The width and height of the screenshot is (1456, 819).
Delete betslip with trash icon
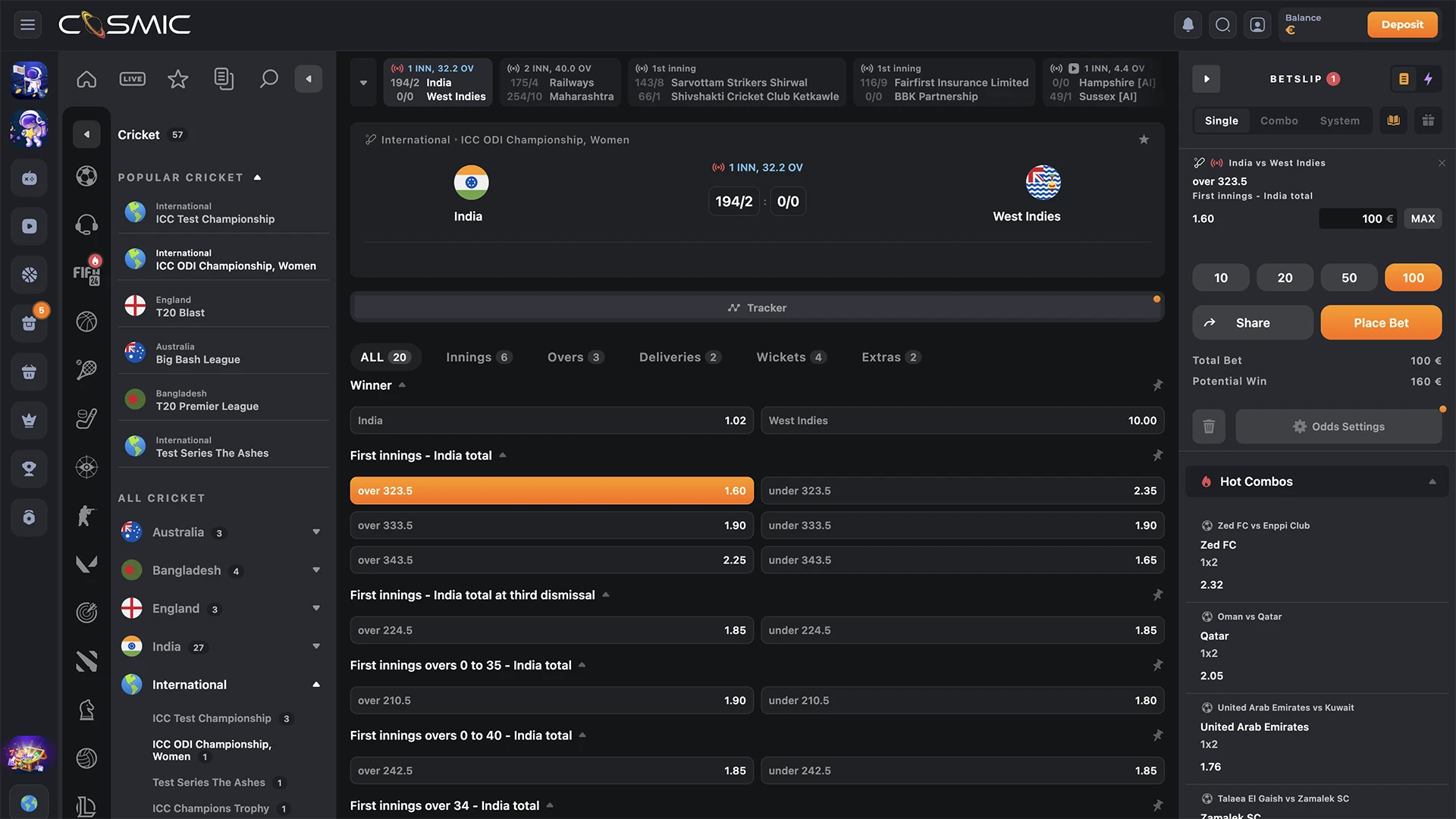pyautogui.click(x=1209, y=427)
